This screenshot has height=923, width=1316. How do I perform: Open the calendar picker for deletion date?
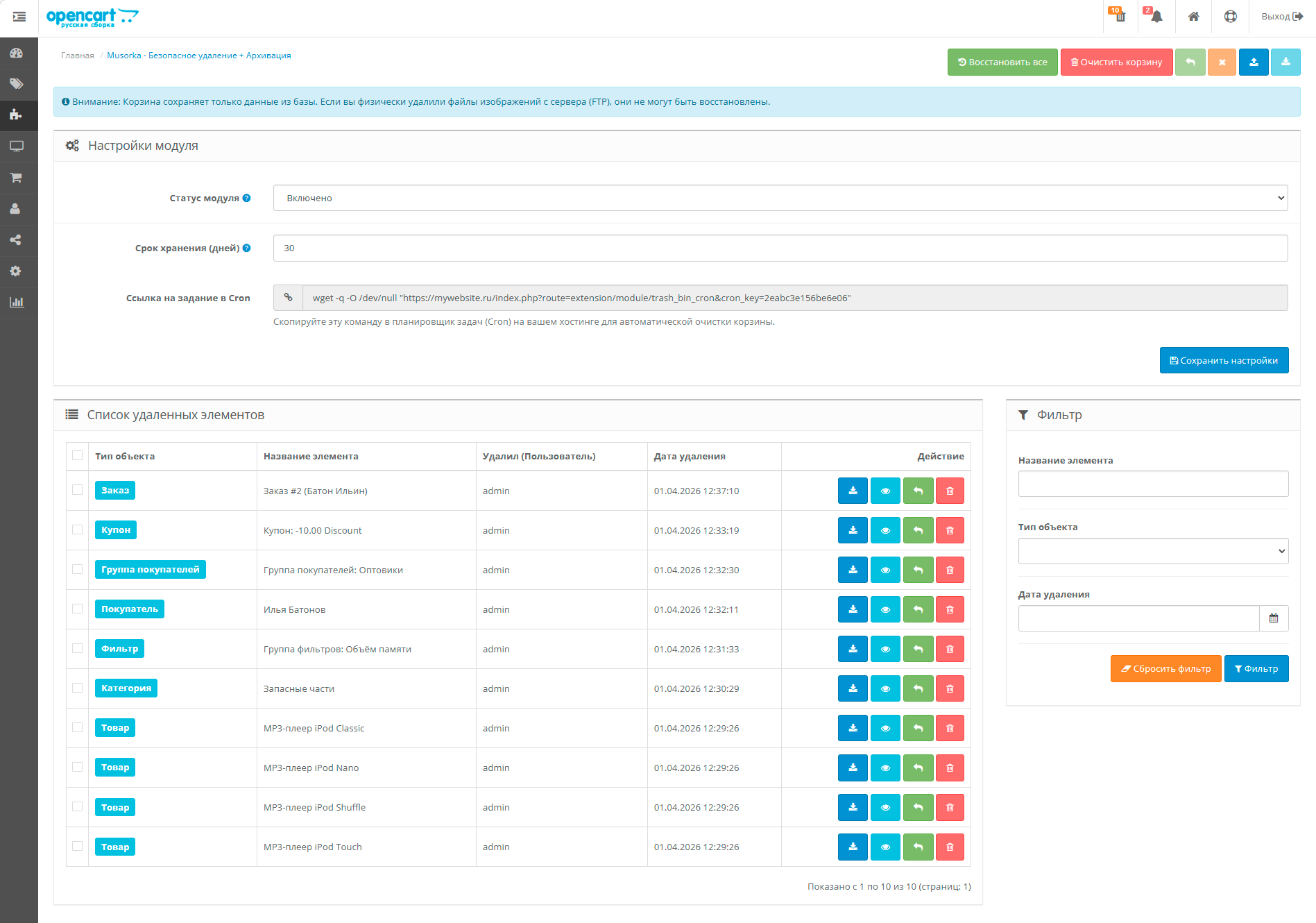(x=1274, y=618)
